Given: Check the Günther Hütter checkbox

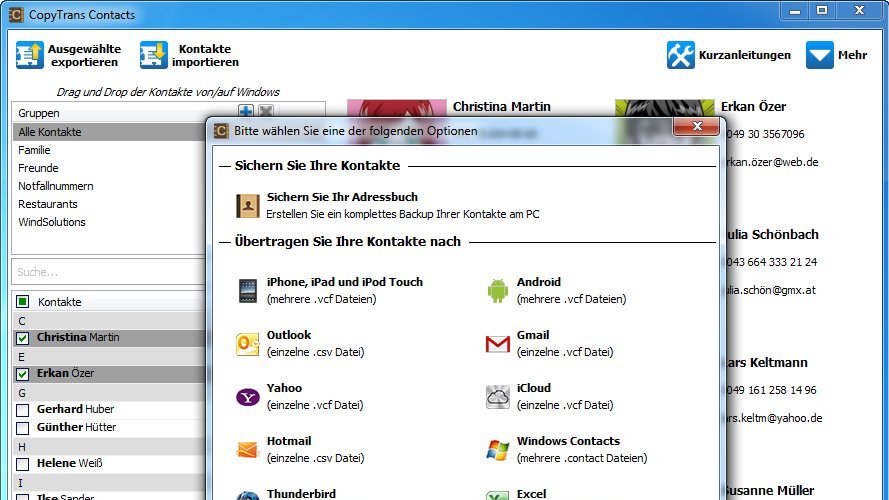Looking at the screenshot, I should click(23, 428).
